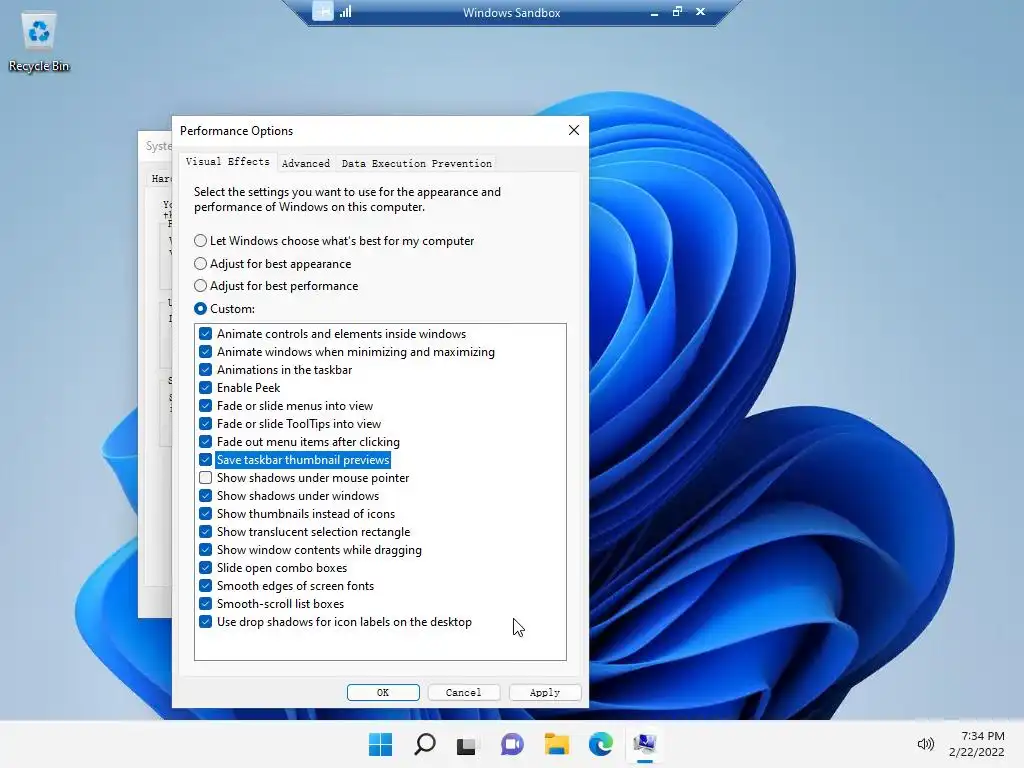Open the Windows Start menu
1024x768 pixels.
[381, 744]
